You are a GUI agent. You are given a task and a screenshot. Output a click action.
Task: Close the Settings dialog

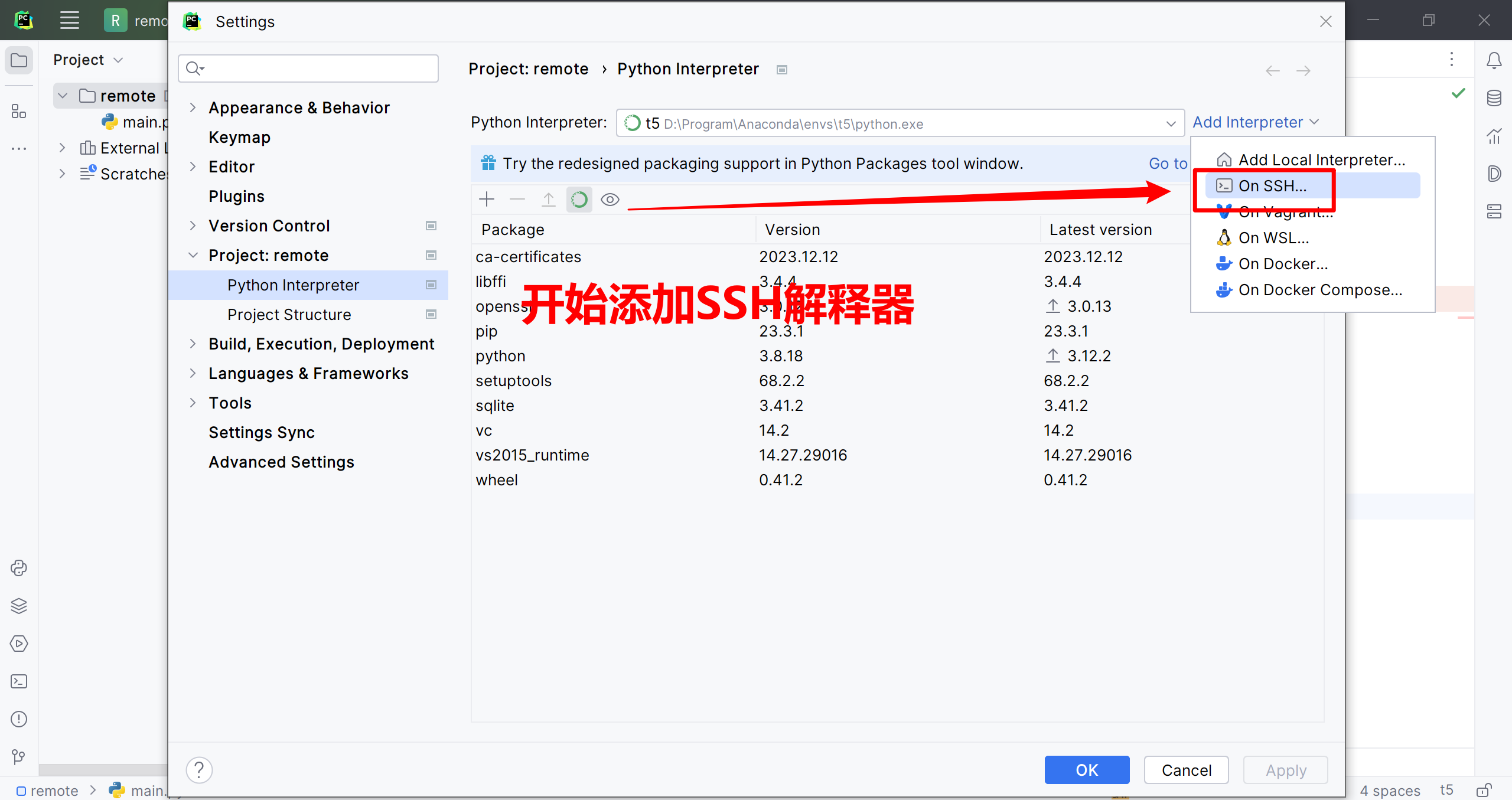pos(1326,22)
